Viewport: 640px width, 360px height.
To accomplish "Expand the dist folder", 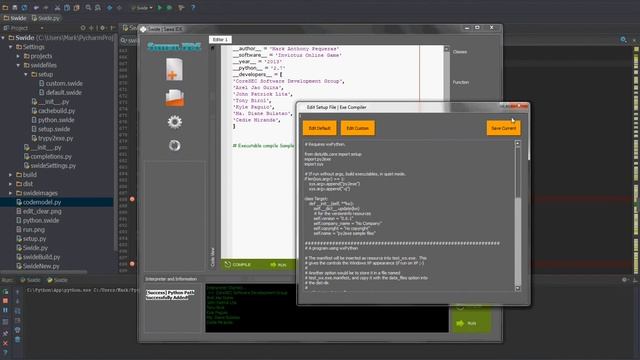I will pos(11,184).
